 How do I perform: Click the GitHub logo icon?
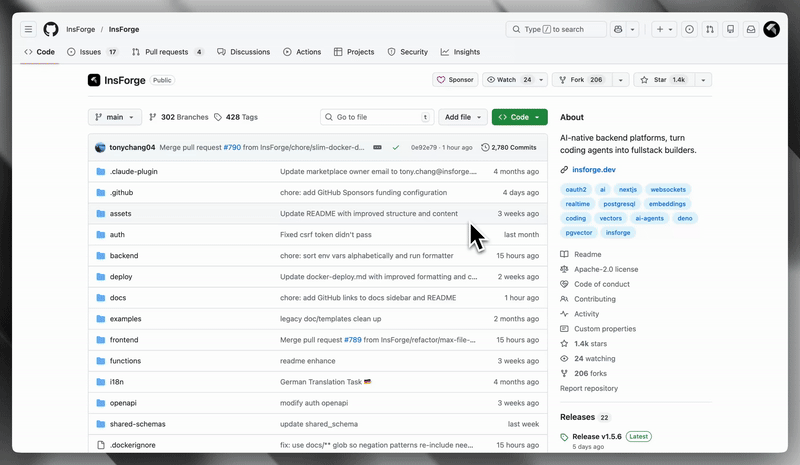tap(51, 30)
